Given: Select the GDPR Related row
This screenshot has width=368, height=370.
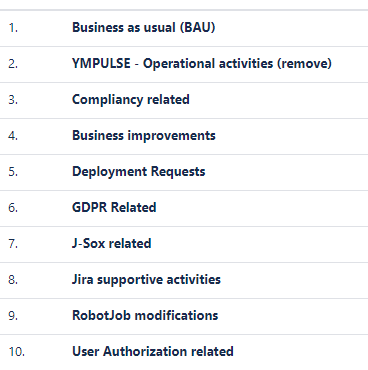Looking at the screenshot, I should [114, 208].
